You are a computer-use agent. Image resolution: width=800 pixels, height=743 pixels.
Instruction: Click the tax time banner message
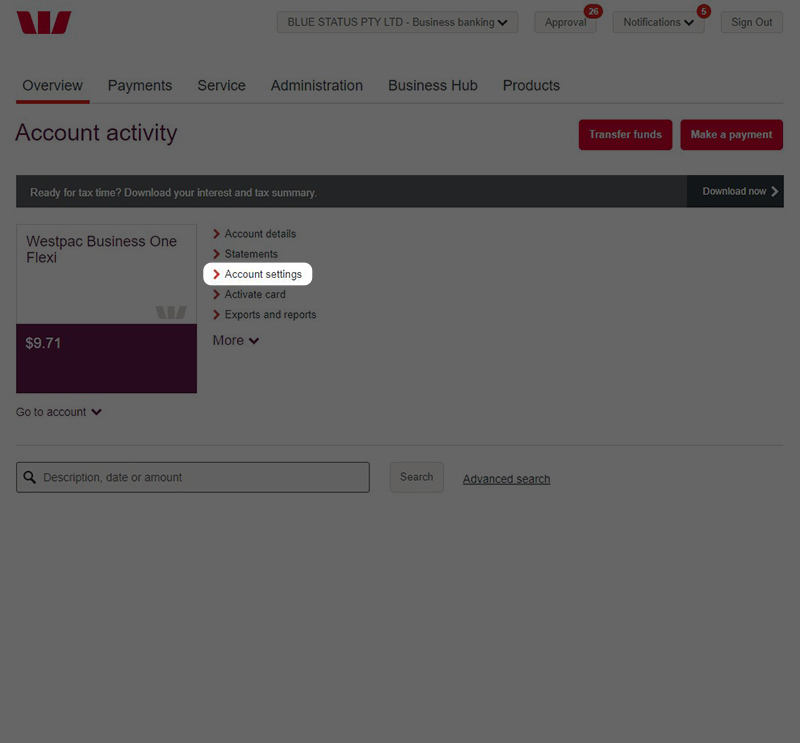point(173,192)
